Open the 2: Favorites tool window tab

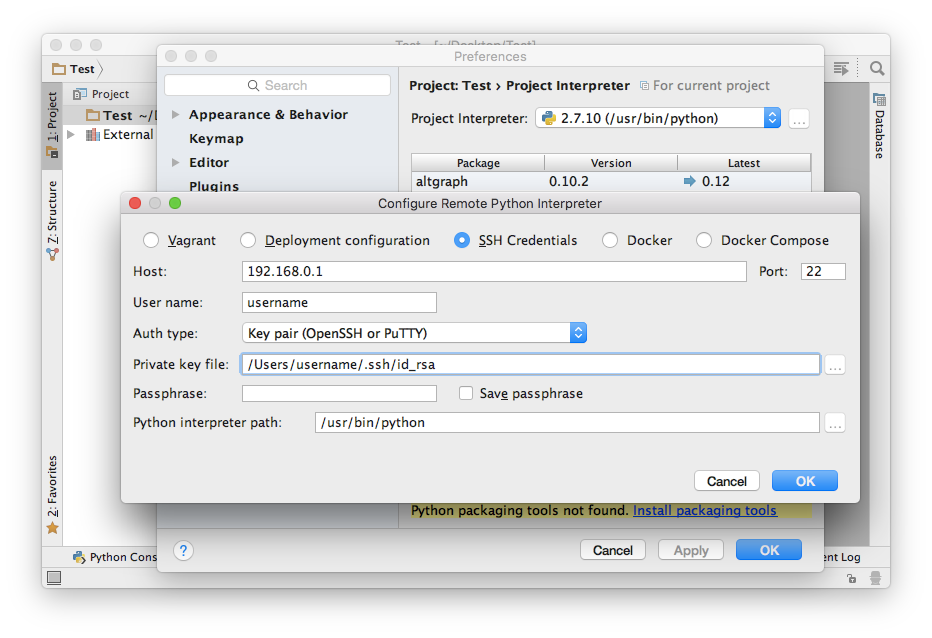(52, 495)
